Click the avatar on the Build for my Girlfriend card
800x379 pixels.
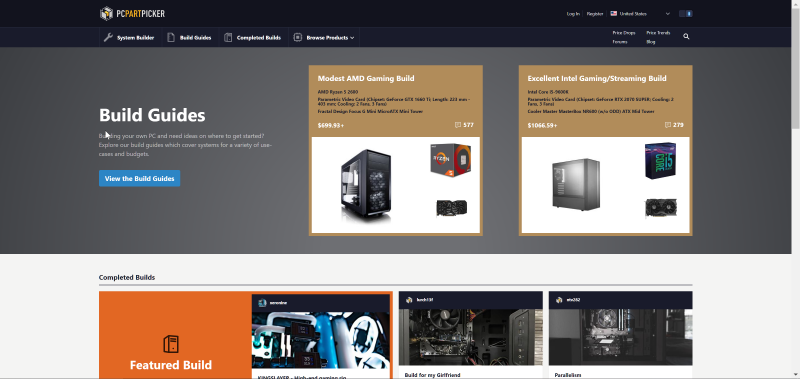pyautogui.click(x=409, y=300)
